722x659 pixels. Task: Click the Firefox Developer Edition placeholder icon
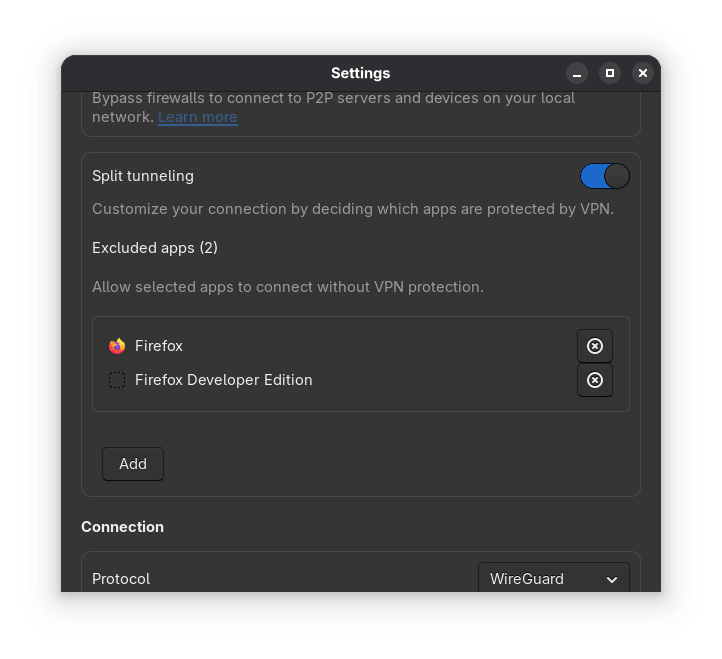point(117,380)
